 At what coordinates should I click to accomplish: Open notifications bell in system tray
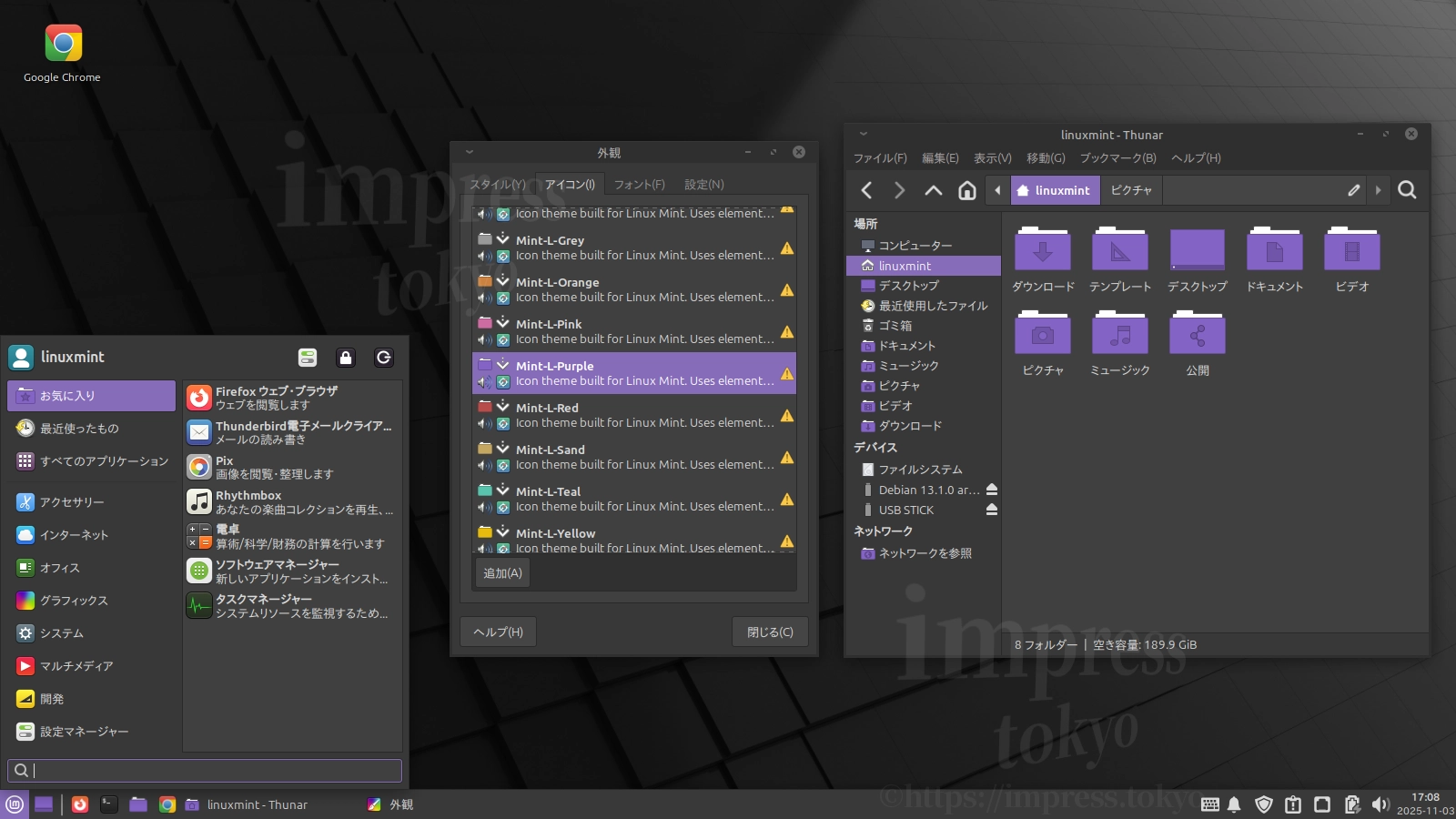coord(1234,804)
